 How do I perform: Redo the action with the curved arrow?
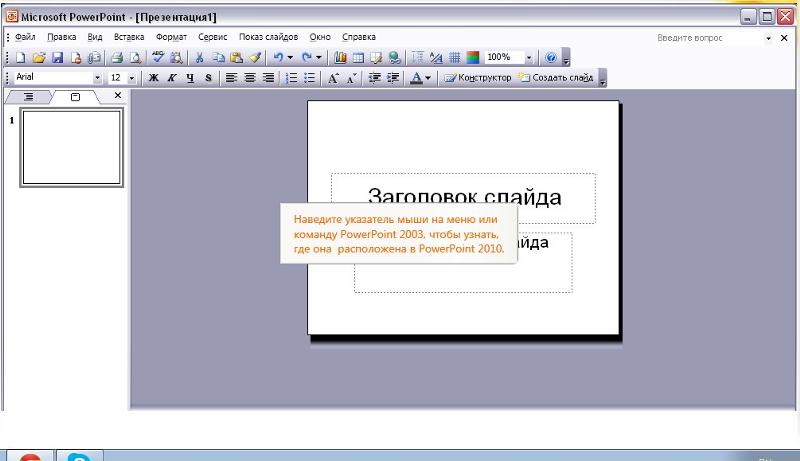click(x=307, y=58)
